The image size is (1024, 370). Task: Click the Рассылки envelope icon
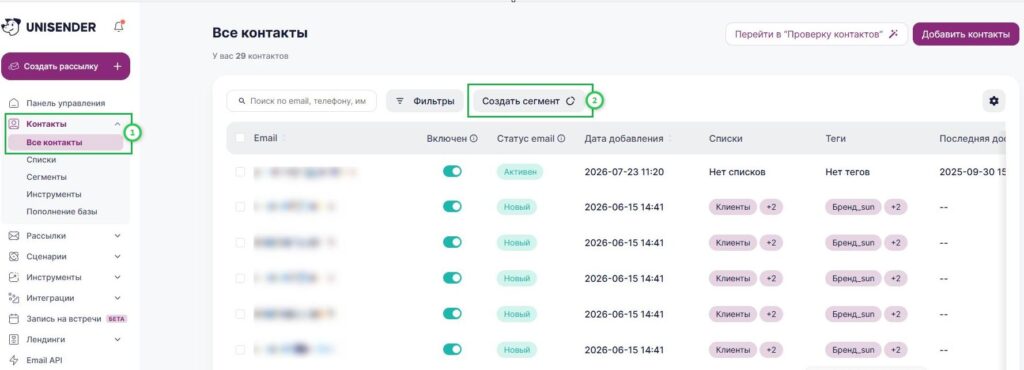click(x=14, y=236)
